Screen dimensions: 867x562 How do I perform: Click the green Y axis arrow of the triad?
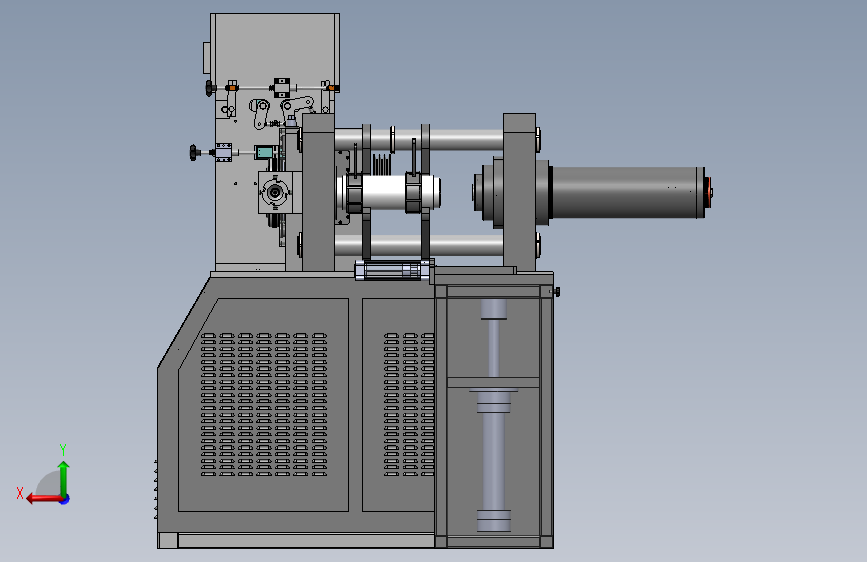point(64,478)
